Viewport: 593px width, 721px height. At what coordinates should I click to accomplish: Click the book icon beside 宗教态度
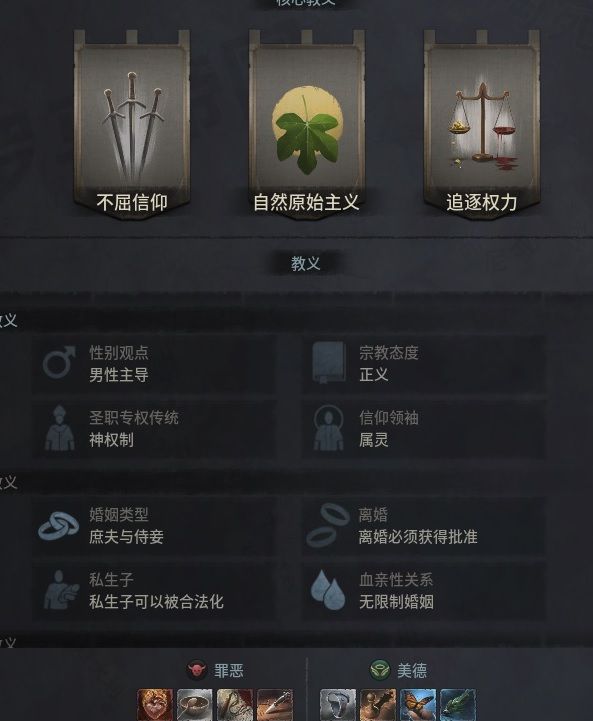(328, 362)
